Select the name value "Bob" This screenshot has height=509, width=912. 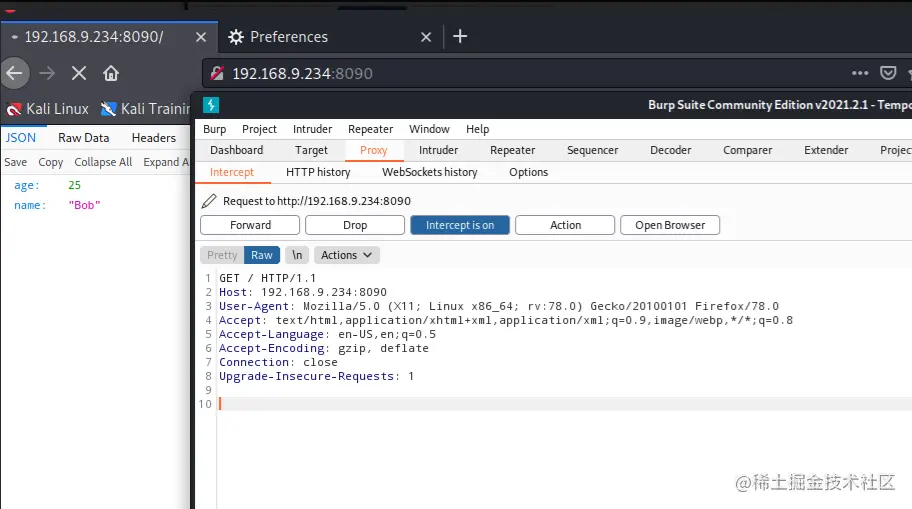click(84, 205)
